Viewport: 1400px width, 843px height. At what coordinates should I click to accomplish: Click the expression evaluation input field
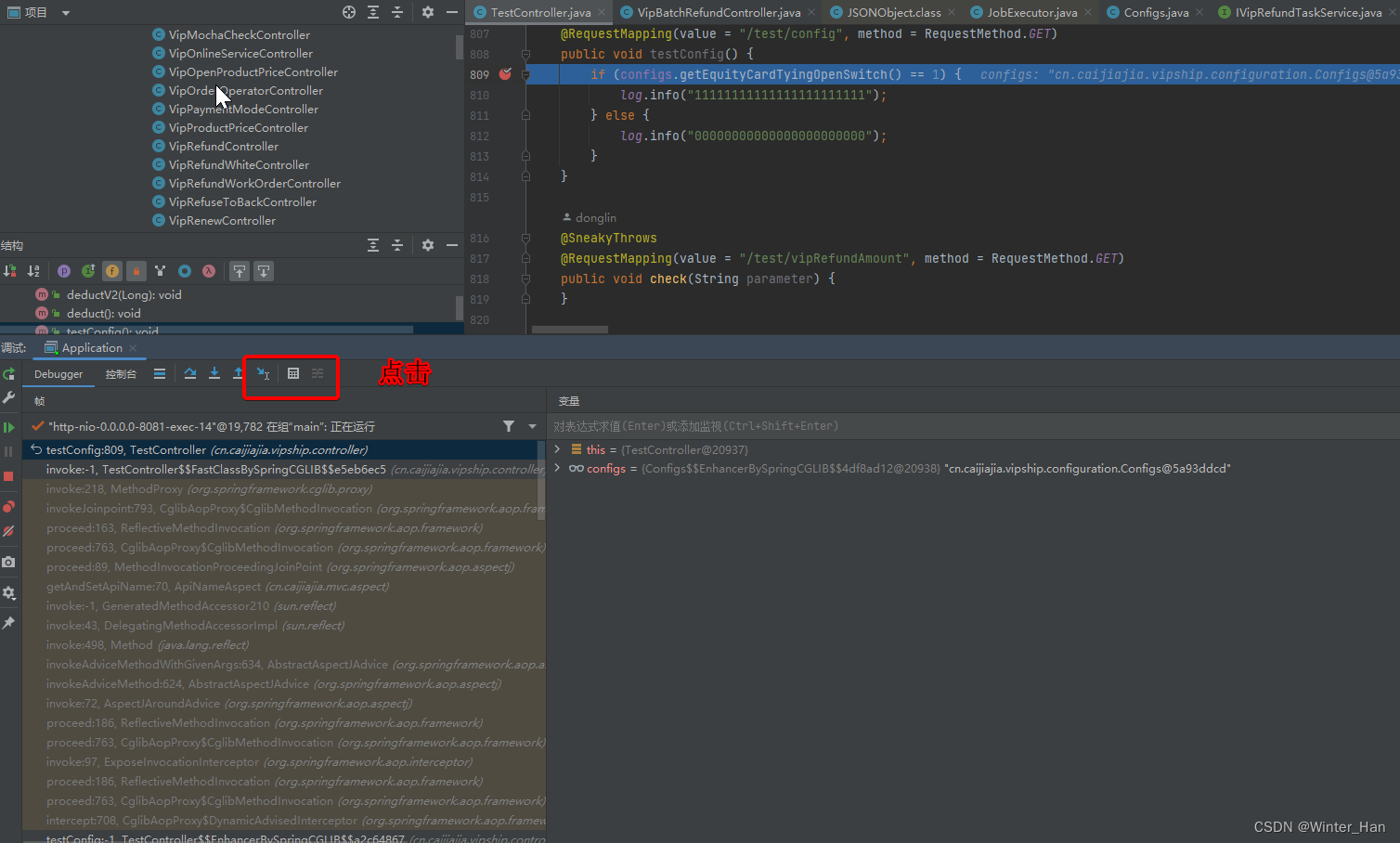[973, 426]
